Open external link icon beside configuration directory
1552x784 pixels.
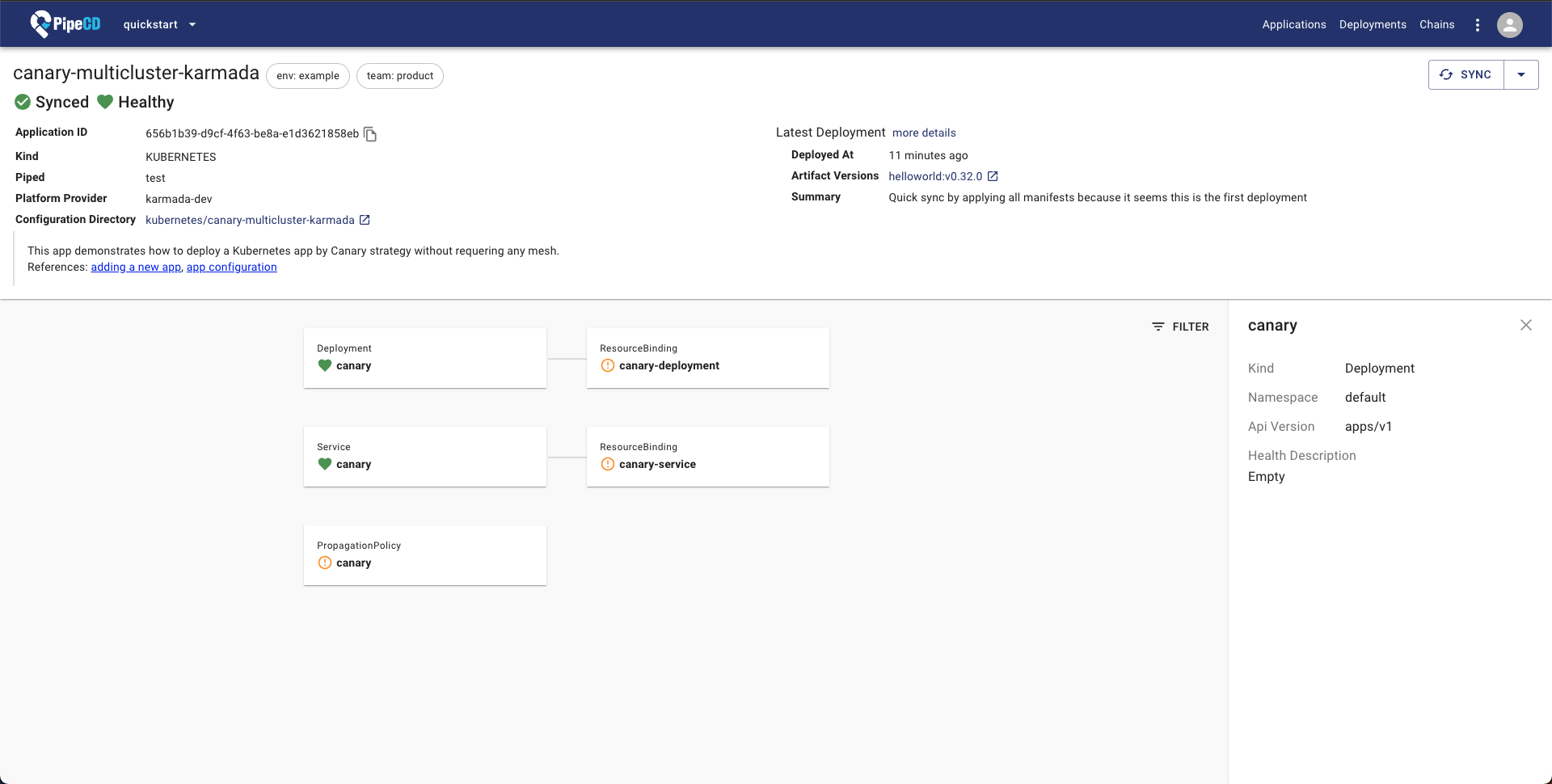(x=365, y=220)
